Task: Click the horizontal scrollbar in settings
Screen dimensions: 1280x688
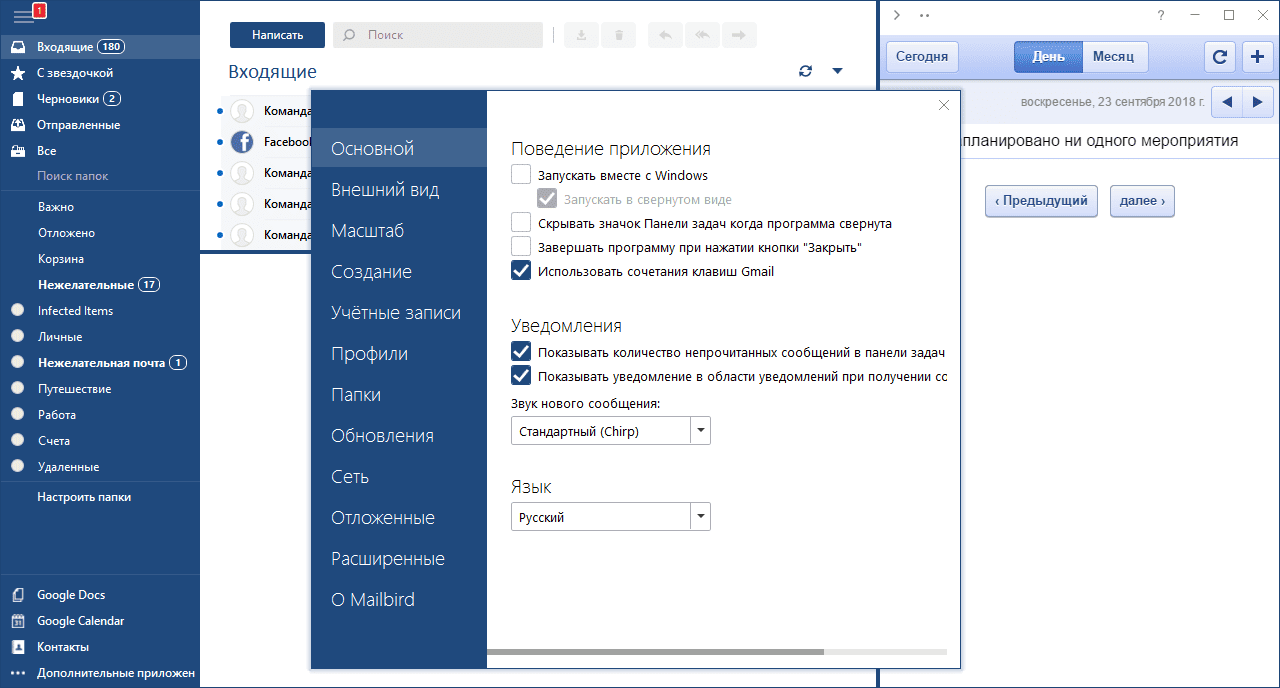Action: [655, 651]
